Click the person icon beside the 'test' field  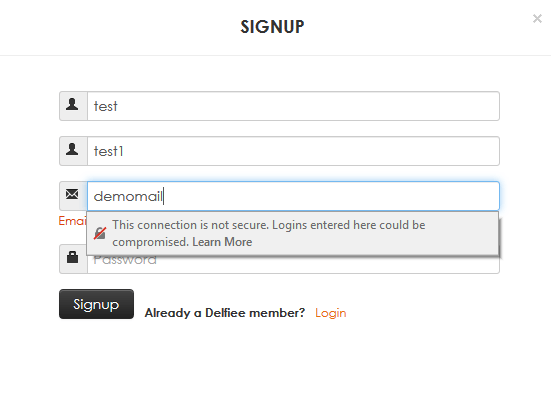point(72,104)
